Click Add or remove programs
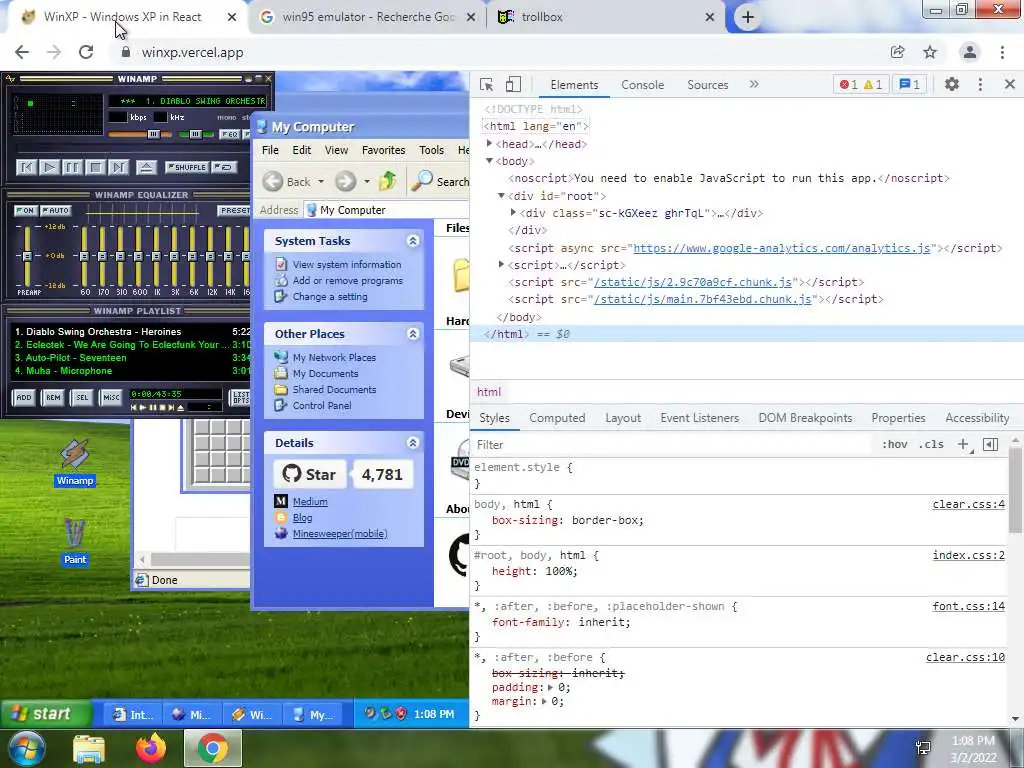Viewport: 1024px width, 768px height. pyautogui.click(x=347, y=281)
